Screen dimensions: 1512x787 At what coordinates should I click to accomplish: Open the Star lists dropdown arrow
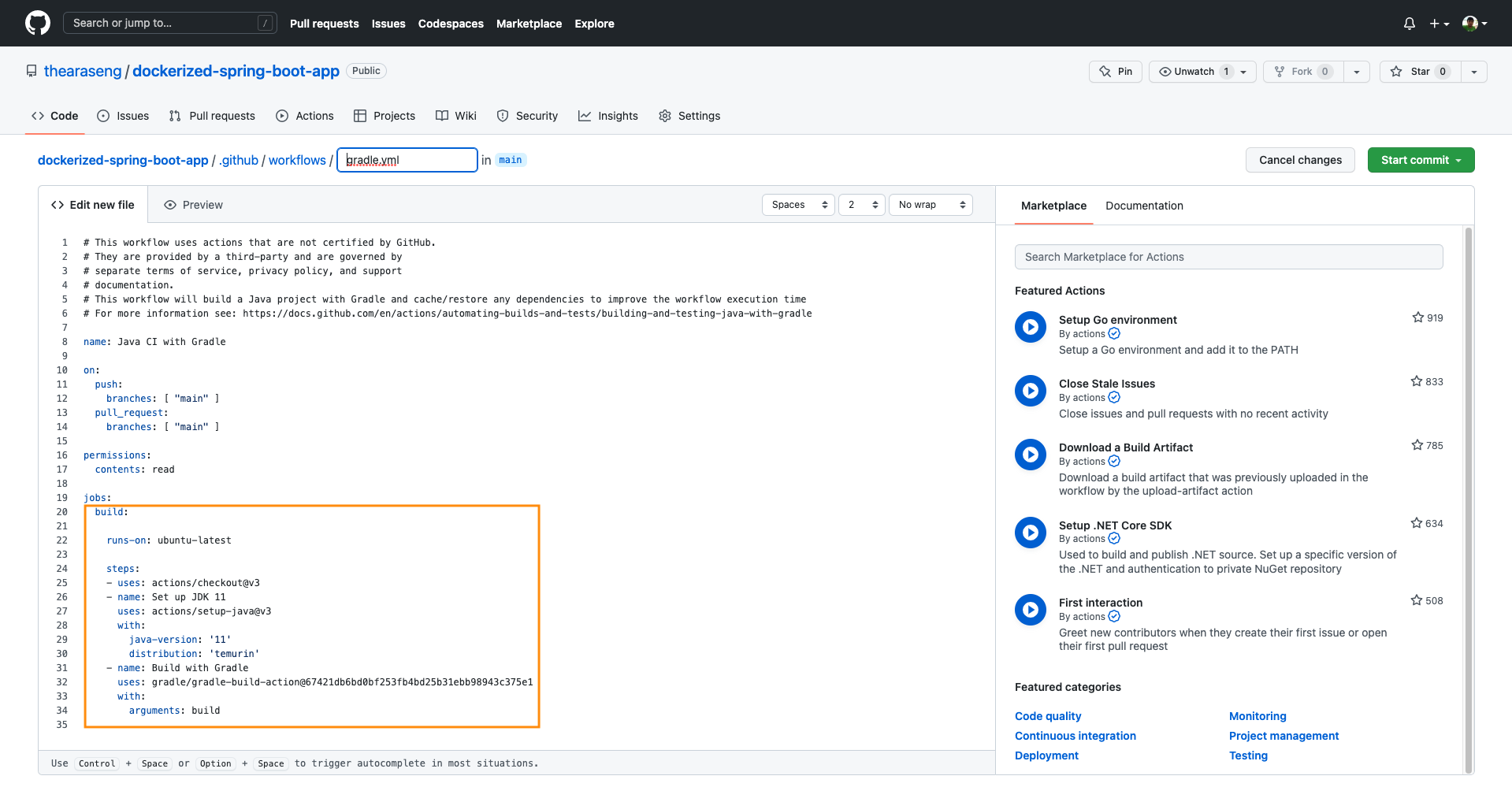1474,72
